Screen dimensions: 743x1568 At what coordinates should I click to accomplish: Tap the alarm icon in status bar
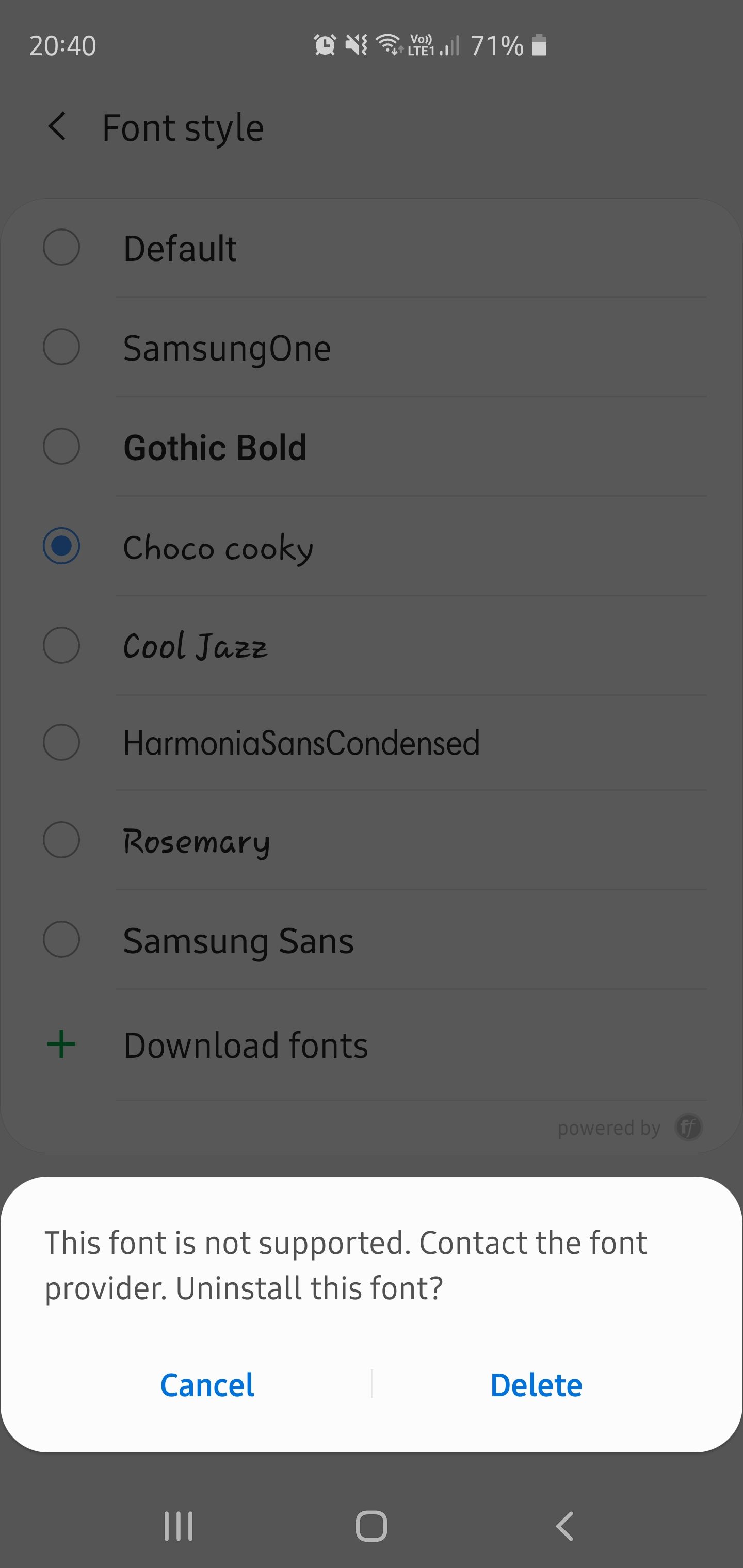tap(325, 45)
